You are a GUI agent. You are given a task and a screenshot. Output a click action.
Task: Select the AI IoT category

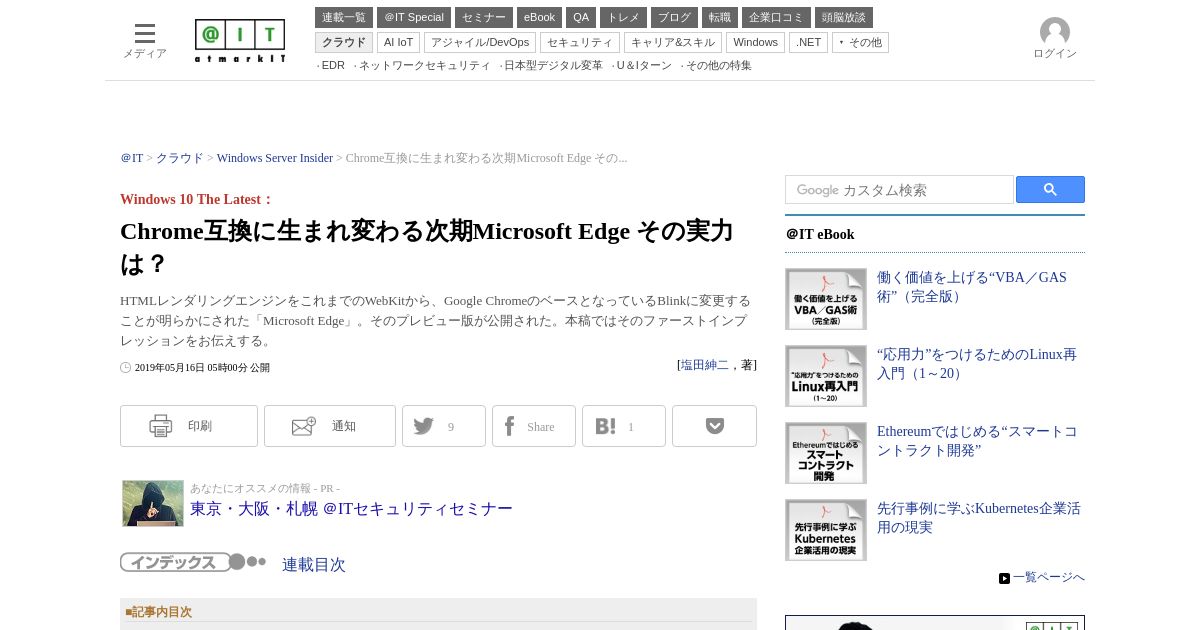[398, 42]
